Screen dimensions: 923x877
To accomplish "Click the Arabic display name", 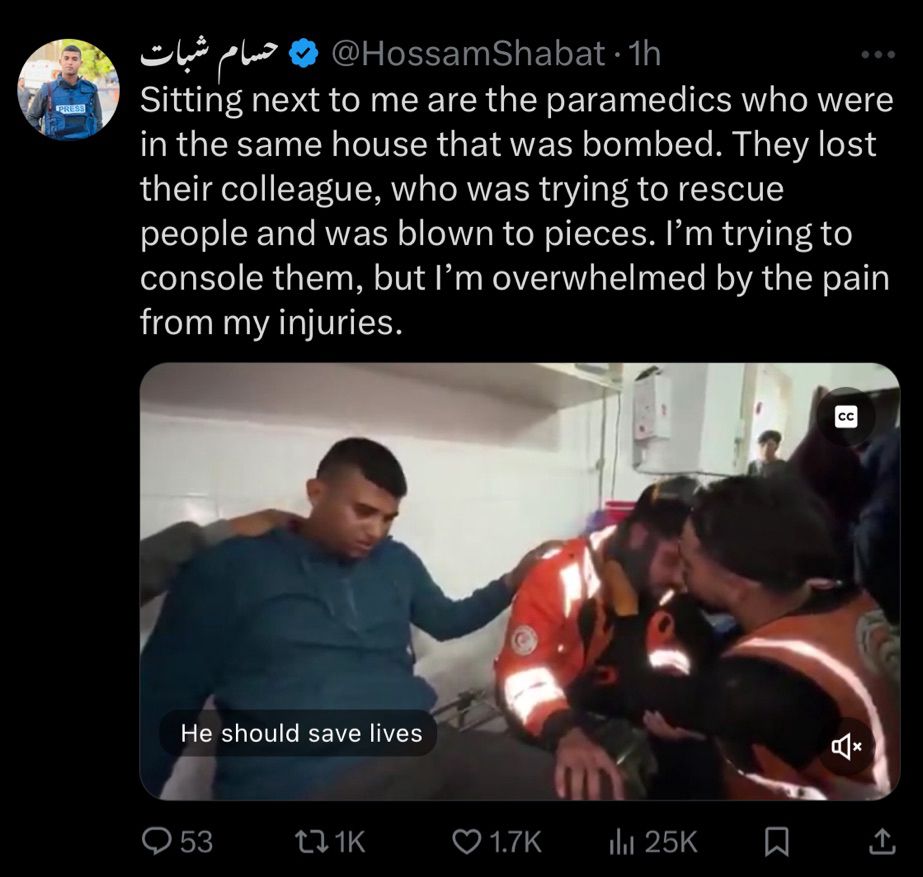I will 210,55.
